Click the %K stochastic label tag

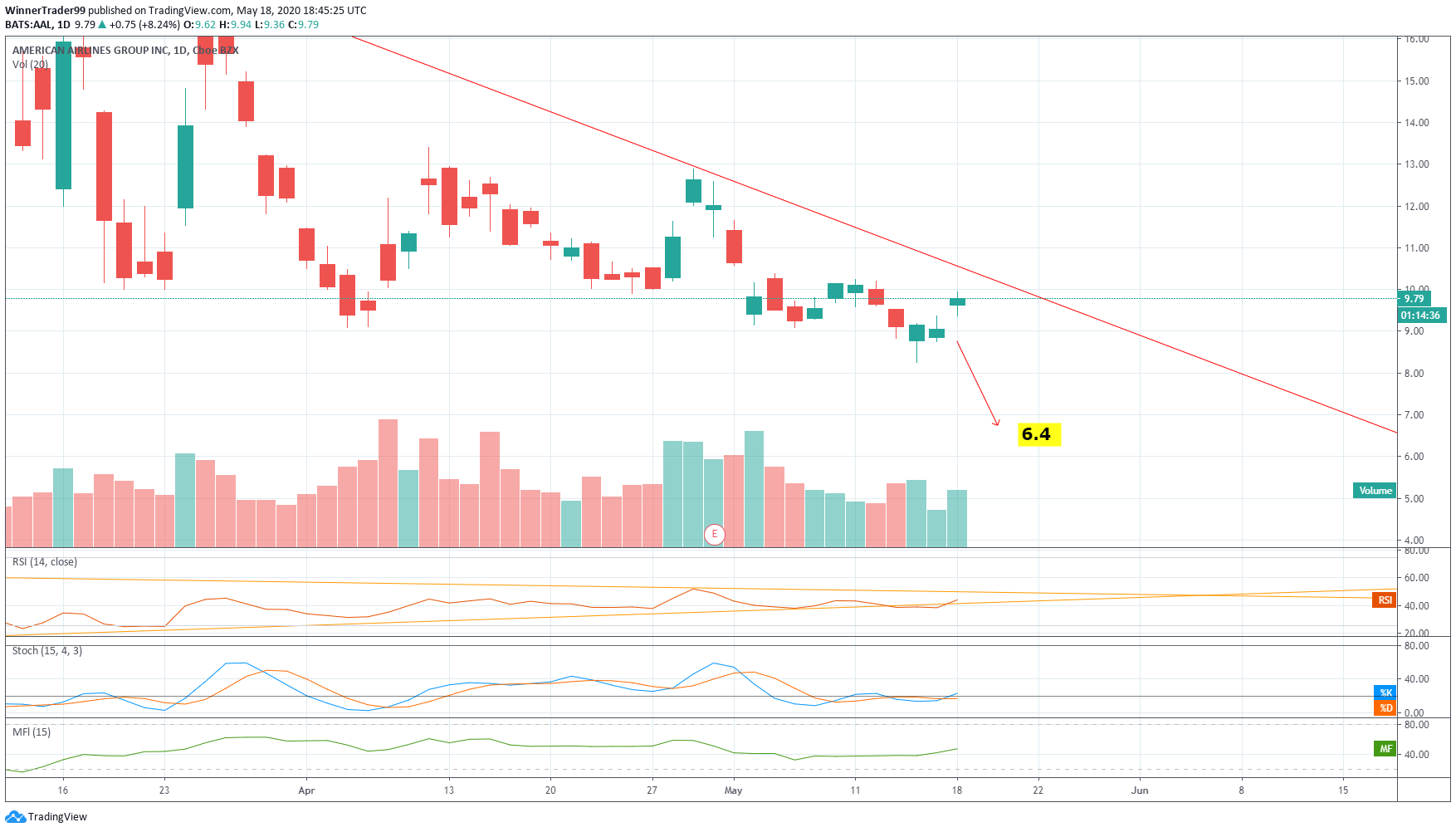[1385, 693]
